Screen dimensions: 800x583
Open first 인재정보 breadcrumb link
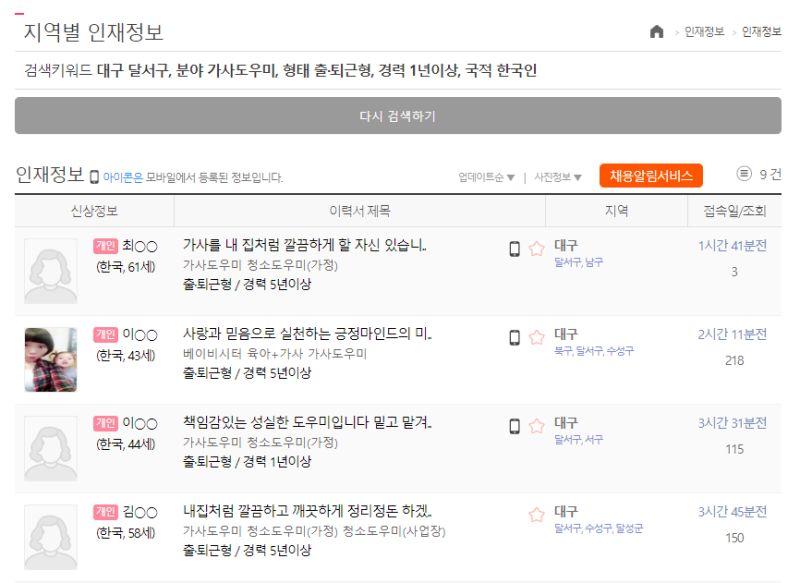click(x=704, y=32)
